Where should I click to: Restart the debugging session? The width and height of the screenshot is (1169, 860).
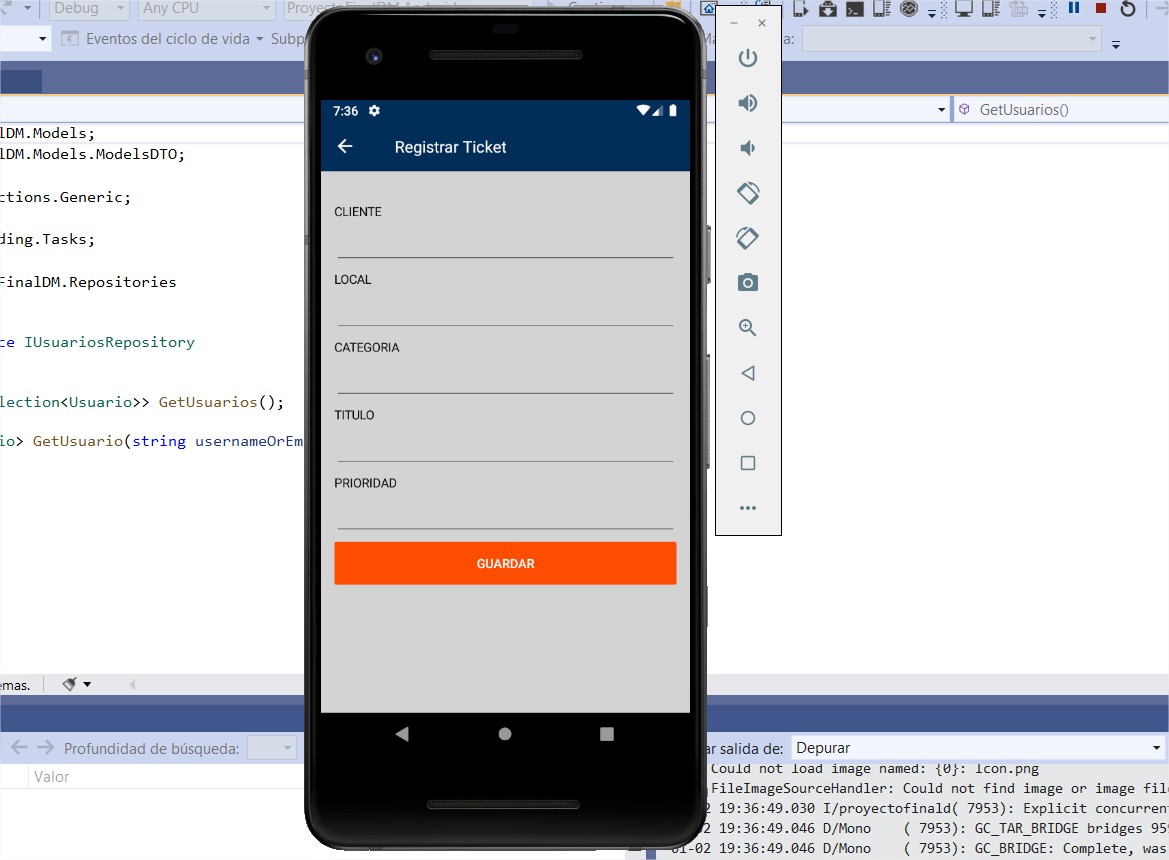(1128, 9)
